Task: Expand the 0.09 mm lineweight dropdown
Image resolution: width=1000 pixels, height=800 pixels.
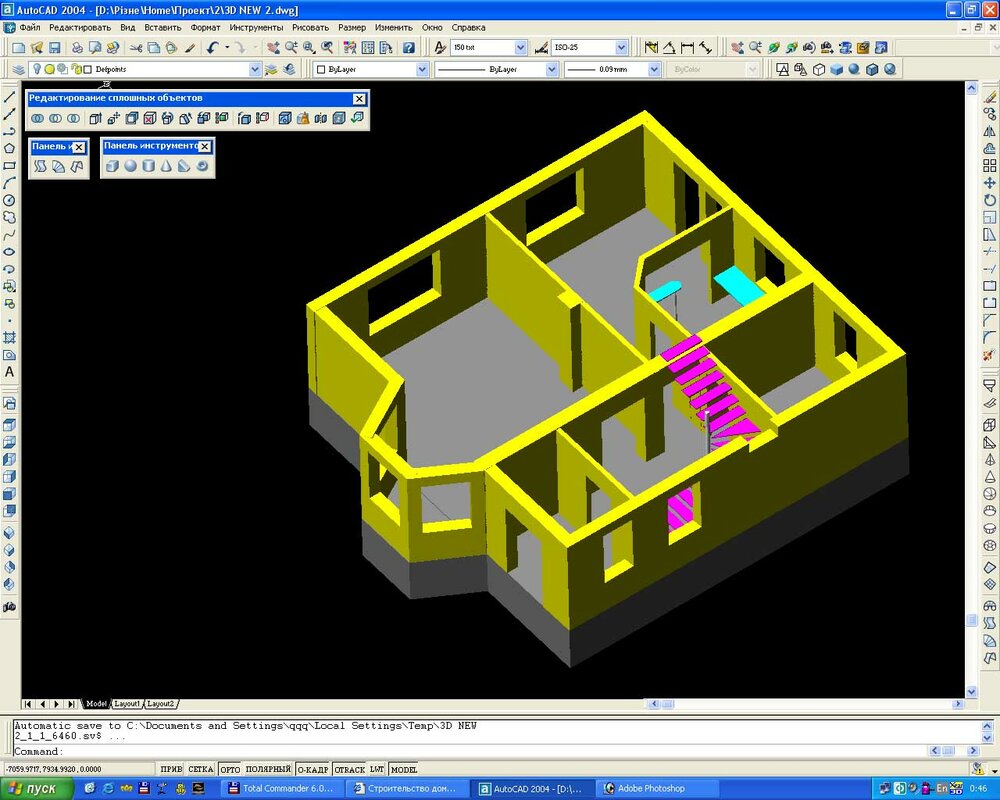Action: (x=654, y=69)
